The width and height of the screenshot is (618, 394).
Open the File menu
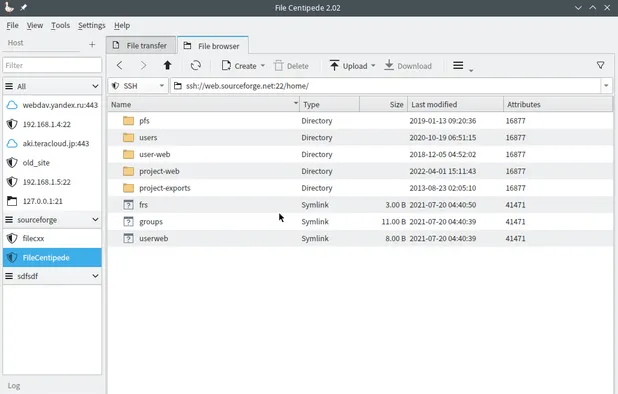12,25
